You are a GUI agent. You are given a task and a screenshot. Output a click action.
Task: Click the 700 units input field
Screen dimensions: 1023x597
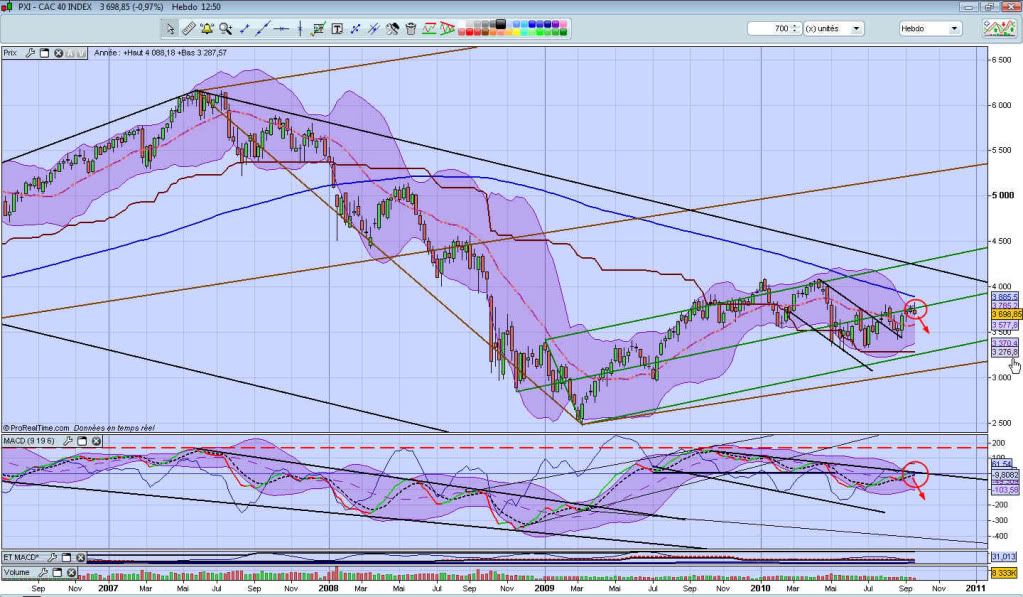pyautogui.click(x=768, y=29)
